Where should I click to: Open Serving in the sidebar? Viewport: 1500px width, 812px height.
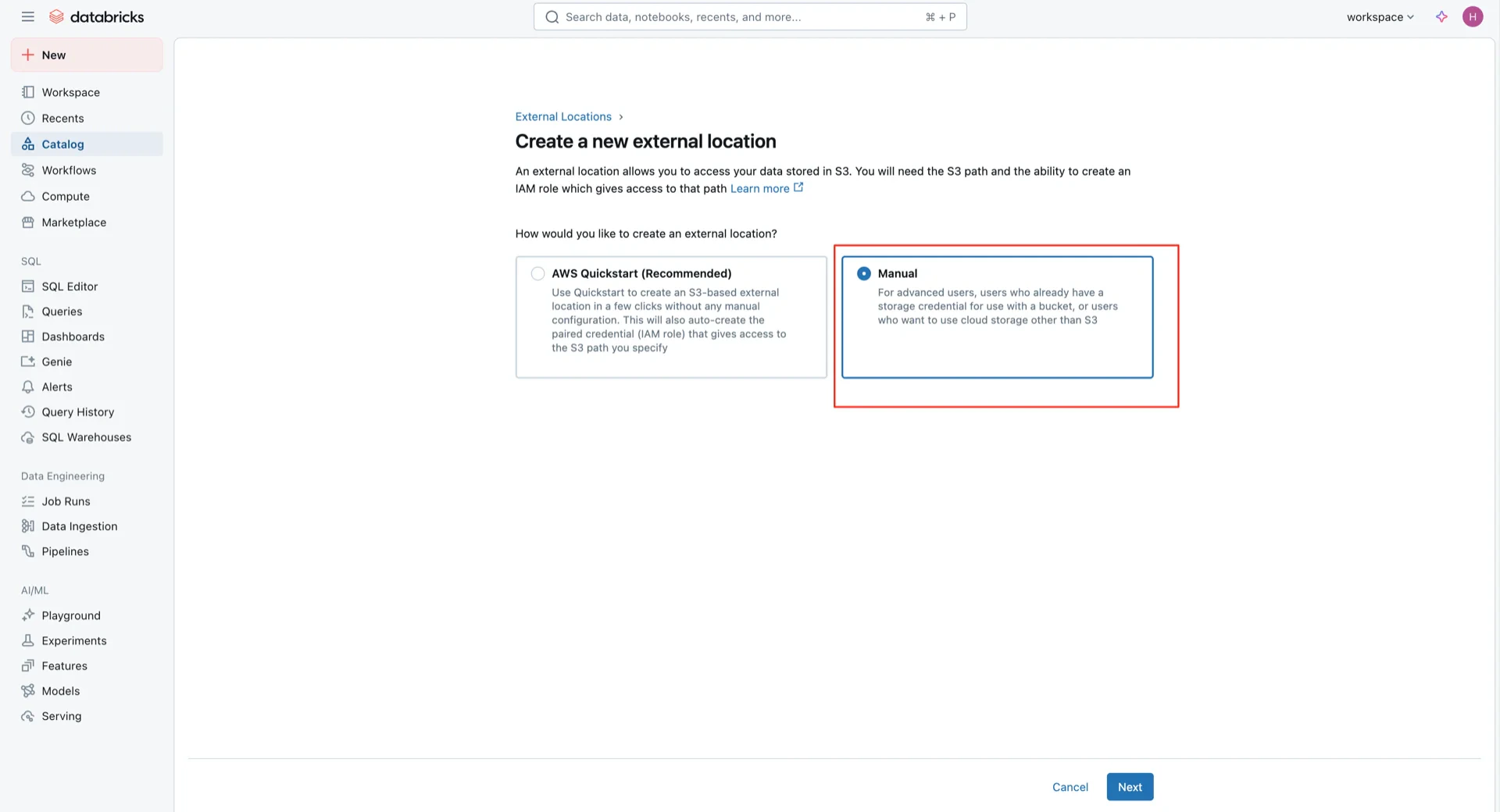coord(87,716)
